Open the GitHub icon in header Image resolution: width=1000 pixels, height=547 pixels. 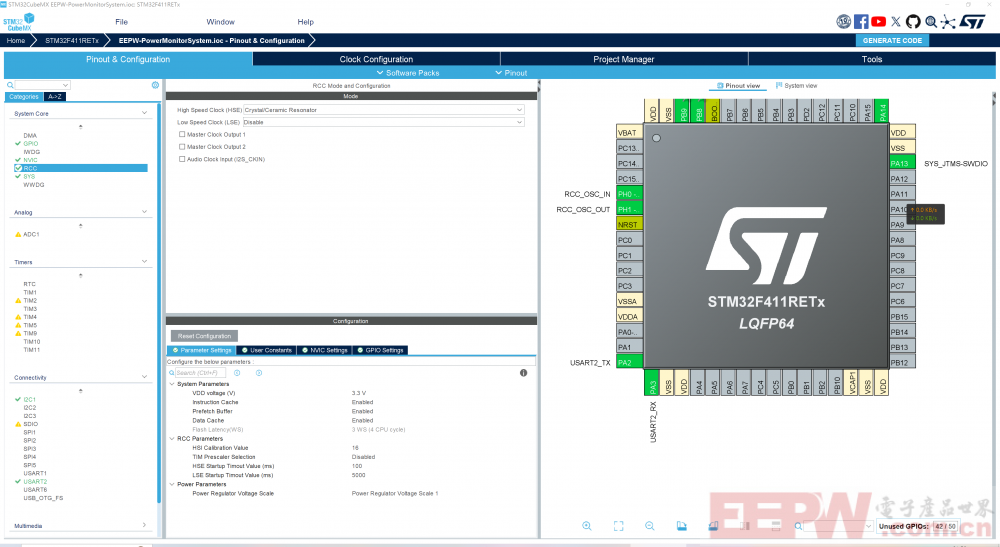(913, 22)
